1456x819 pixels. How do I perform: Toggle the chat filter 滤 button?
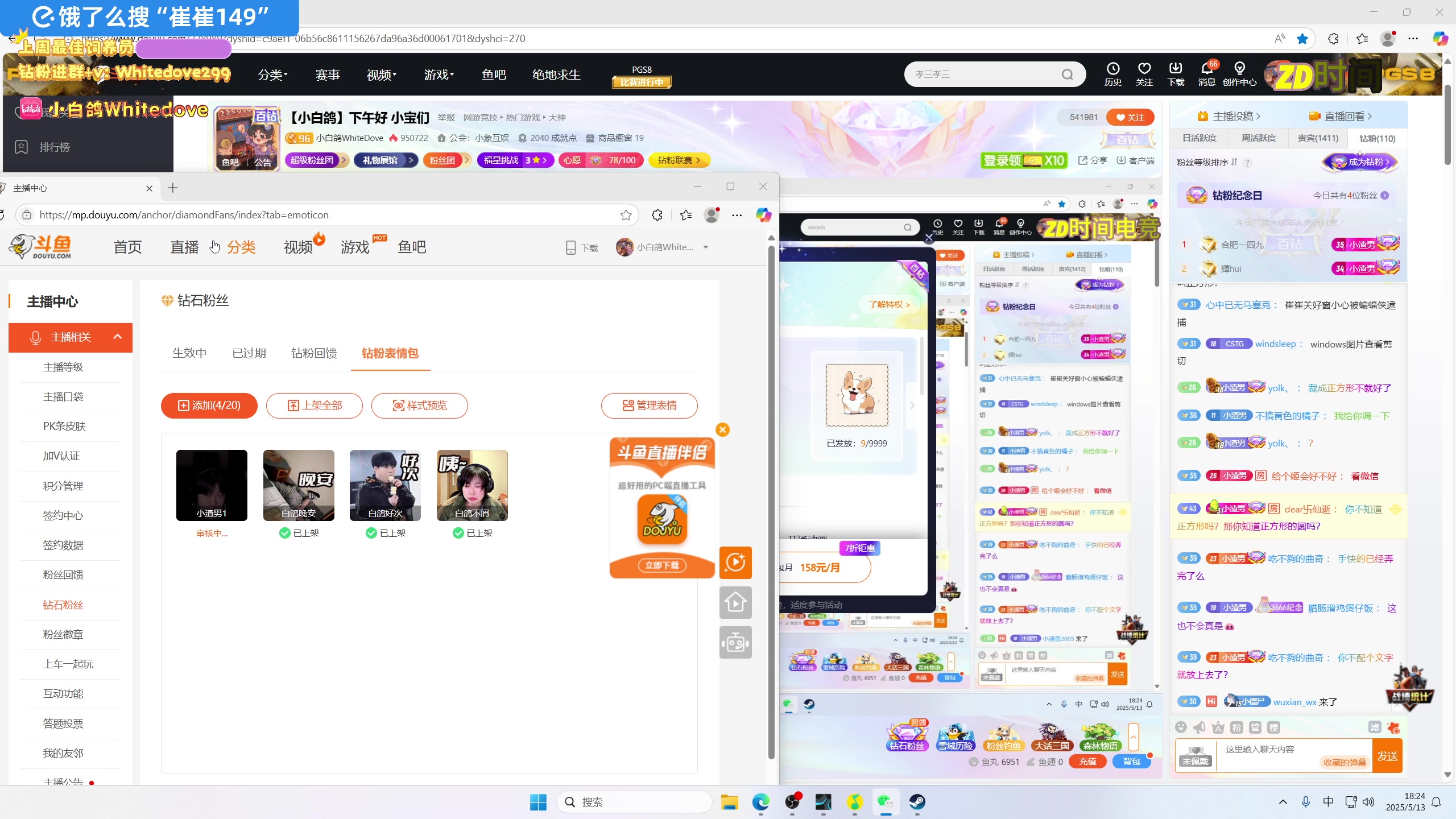point(1375,727)
